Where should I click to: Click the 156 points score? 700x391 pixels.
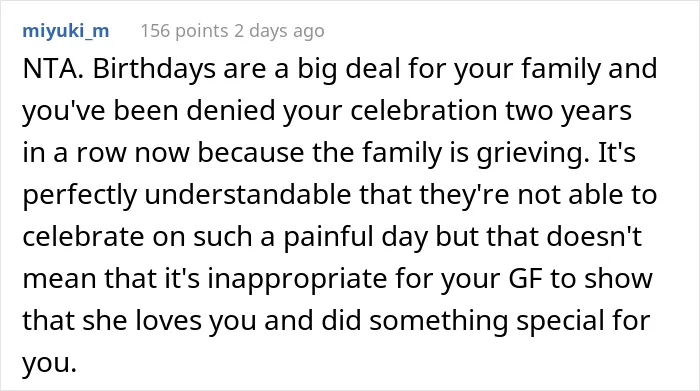[184, 31]
